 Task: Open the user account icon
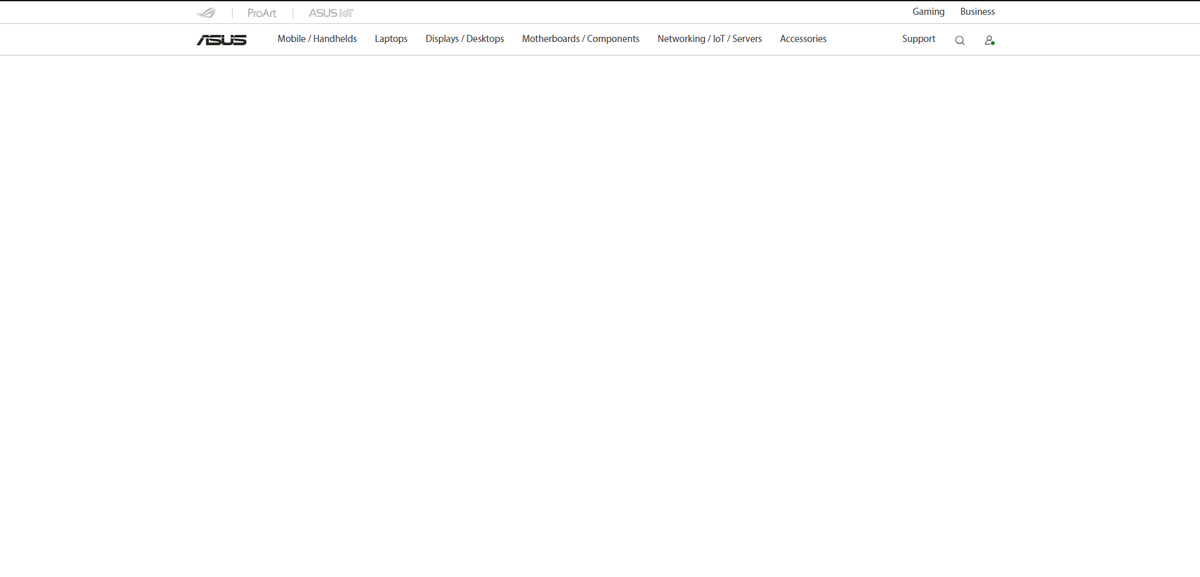click(x=989, y=41)
